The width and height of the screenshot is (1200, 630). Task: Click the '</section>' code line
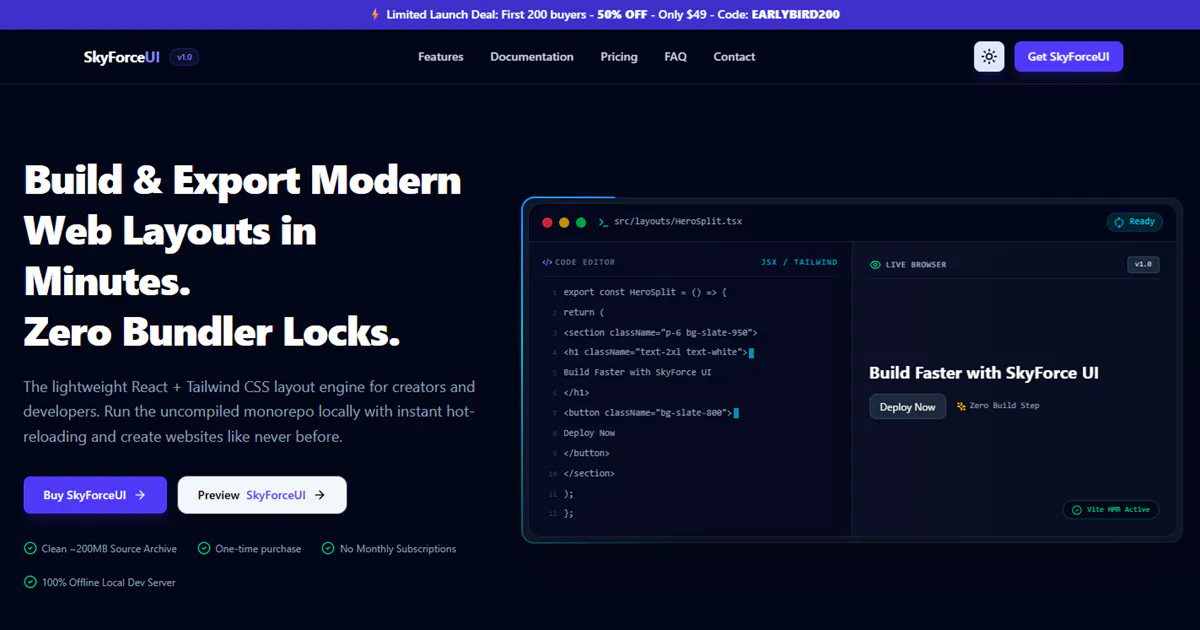point(589,473)
